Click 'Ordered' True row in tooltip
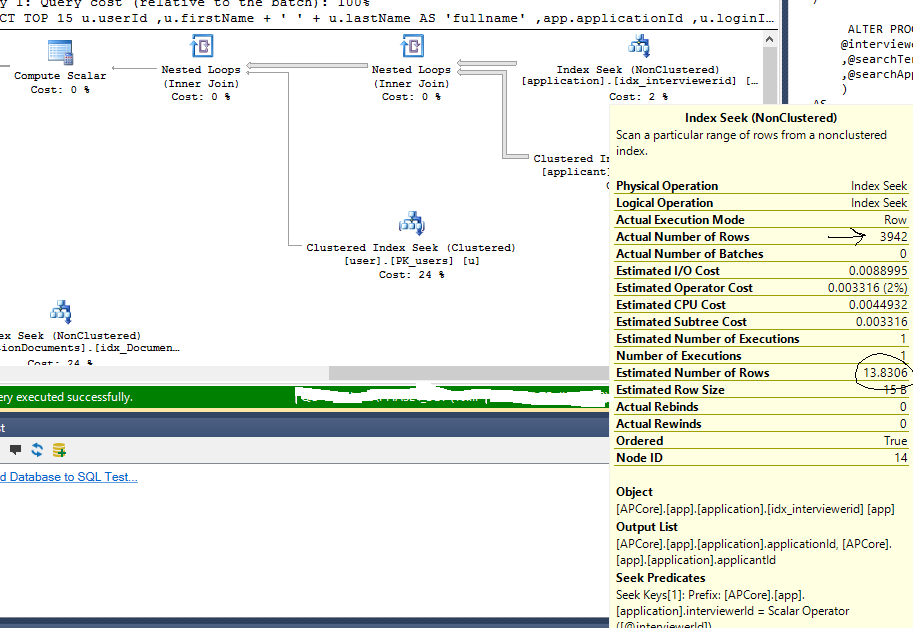The width and height of the screenshot is (913, 628). pyautogui.click(x=762, y=441)
